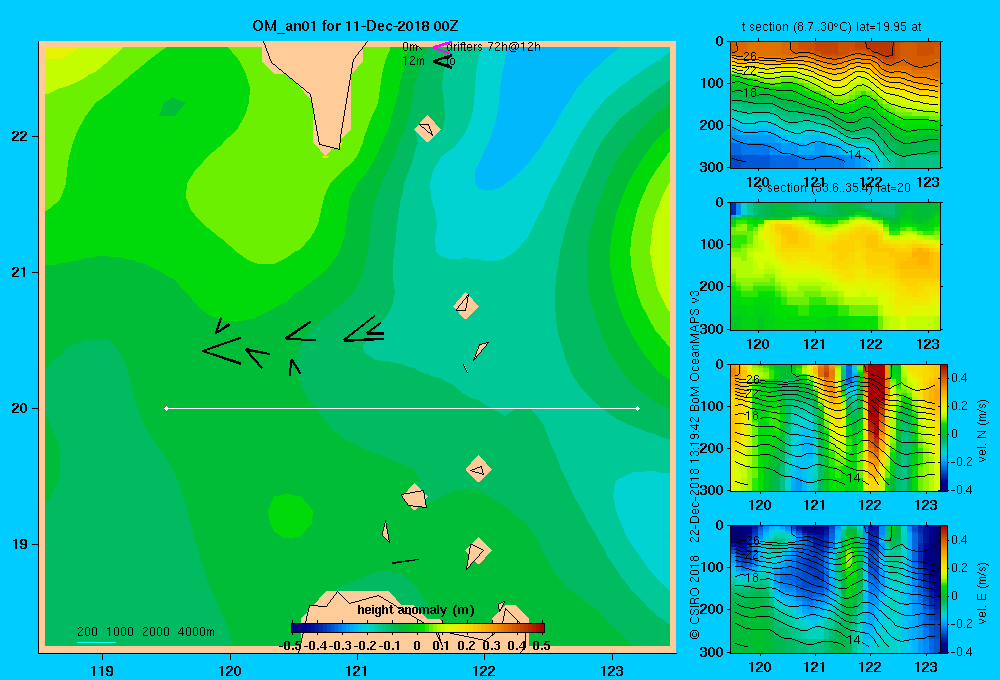Click longitude label 119 on main map

point(102,671)
